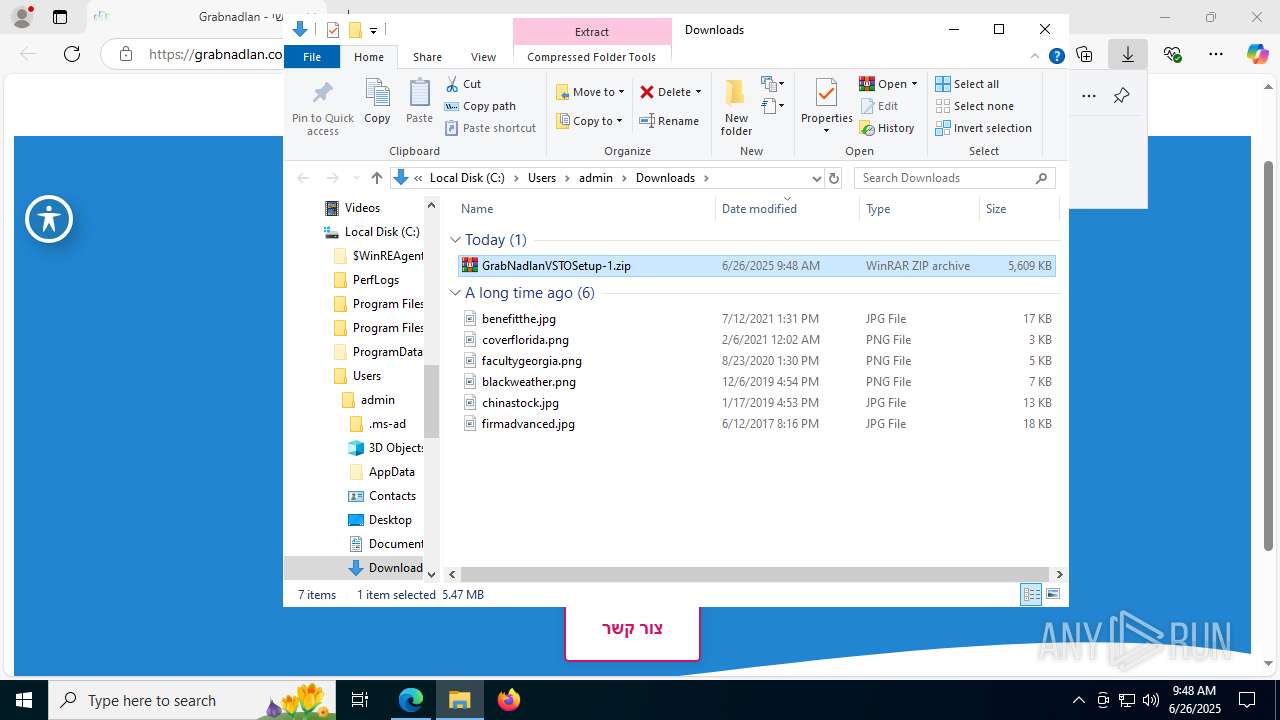
Task: Click Invert selection
Action: tap(983, 128)
